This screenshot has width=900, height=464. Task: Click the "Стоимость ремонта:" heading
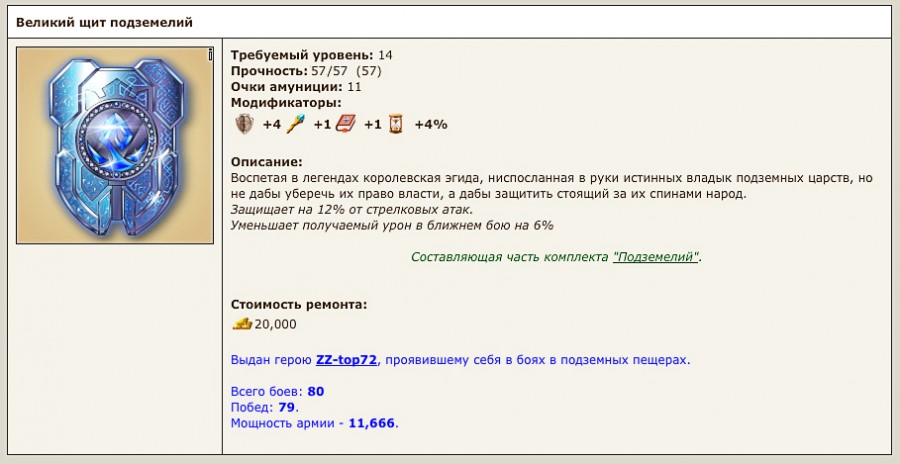(298, 305)
